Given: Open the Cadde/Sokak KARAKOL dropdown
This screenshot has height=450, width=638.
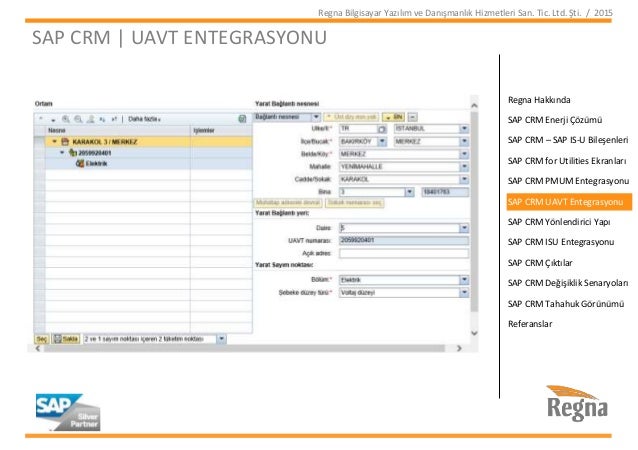Looking at the screenshot, I should coord(464,179).
